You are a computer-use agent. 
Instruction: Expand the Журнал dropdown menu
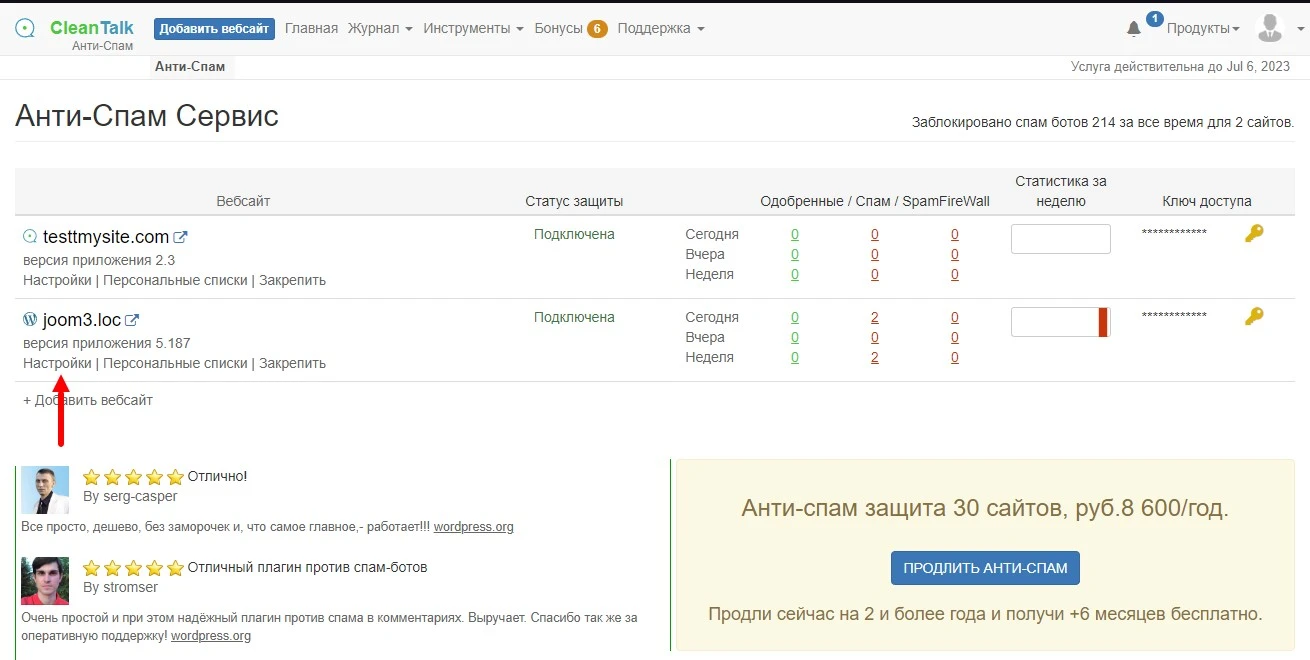click(x=380, y=29)
